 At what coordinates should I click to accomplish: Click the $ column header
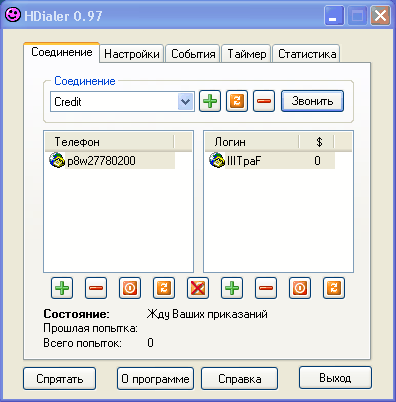click(x=316, y=142)
